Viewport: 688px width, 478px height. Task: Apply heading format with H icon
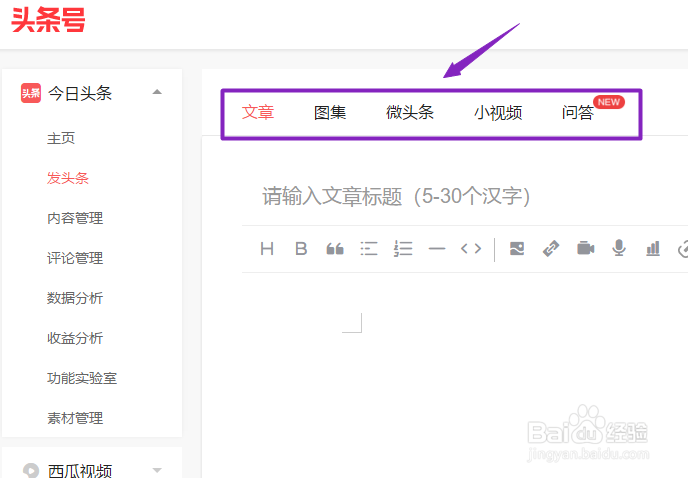click(x=267, y=249)
